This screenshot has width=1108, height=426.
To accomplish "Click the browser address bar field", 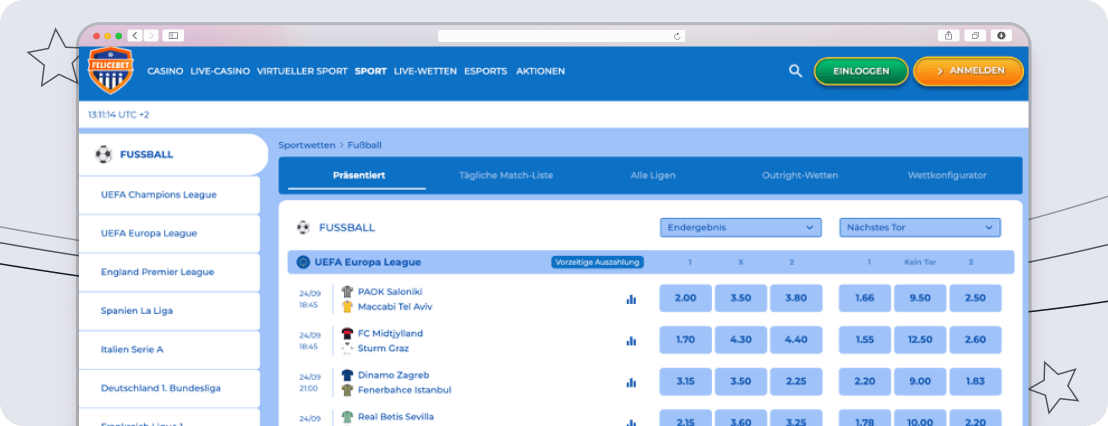I will point(561,36).
